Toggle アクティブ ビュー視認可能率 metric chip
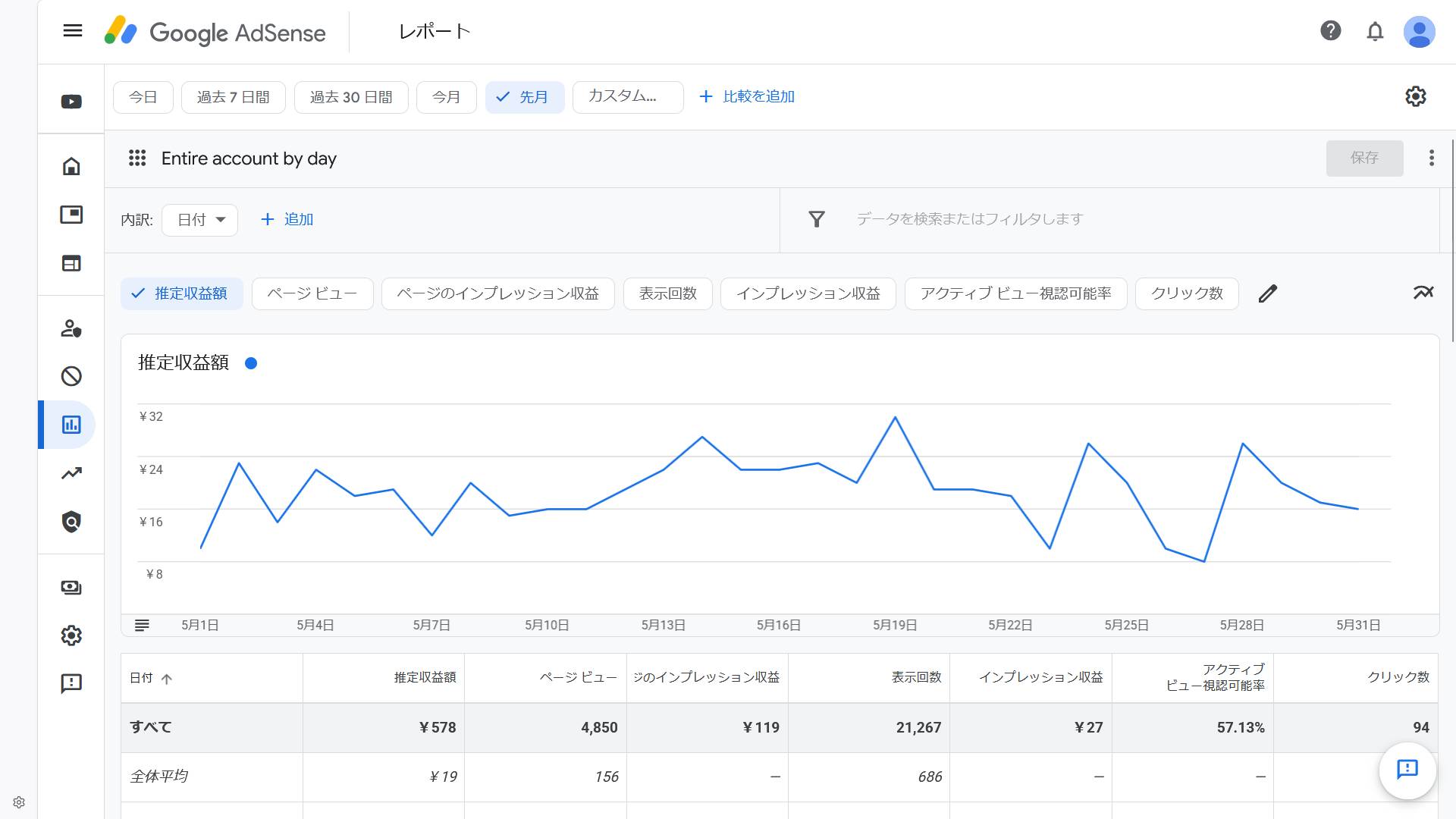The height and width of the screenshot is (819, 1456). [x=1016, y=293]
